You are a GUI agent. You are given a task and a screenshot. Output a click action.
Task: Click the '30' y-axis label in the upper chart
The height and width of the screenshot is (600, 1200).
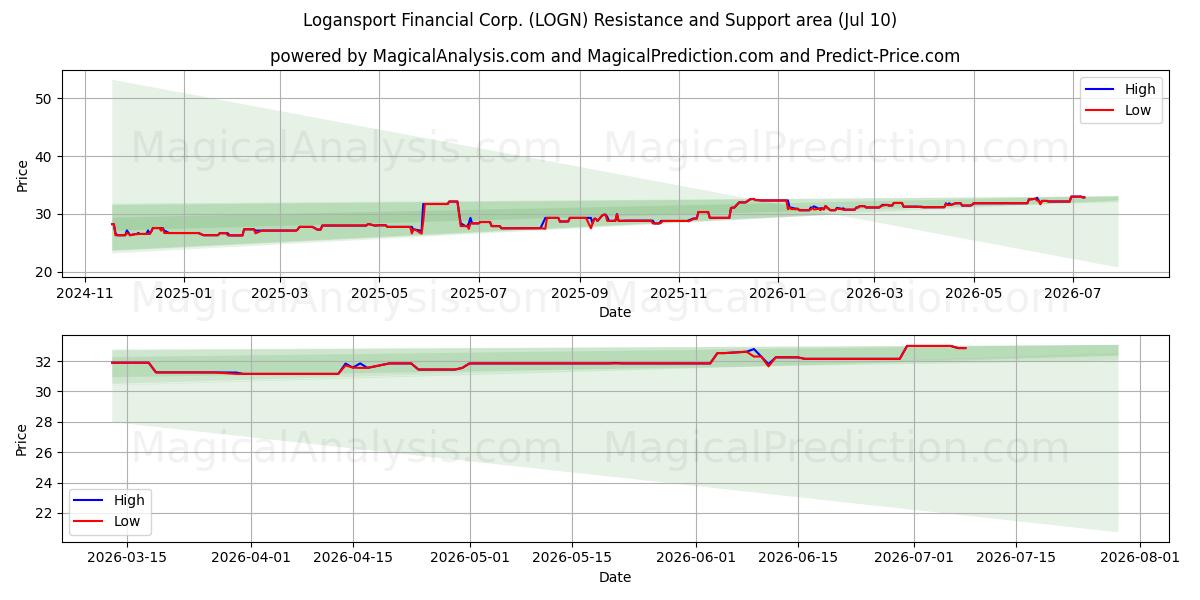pos(45,214)
